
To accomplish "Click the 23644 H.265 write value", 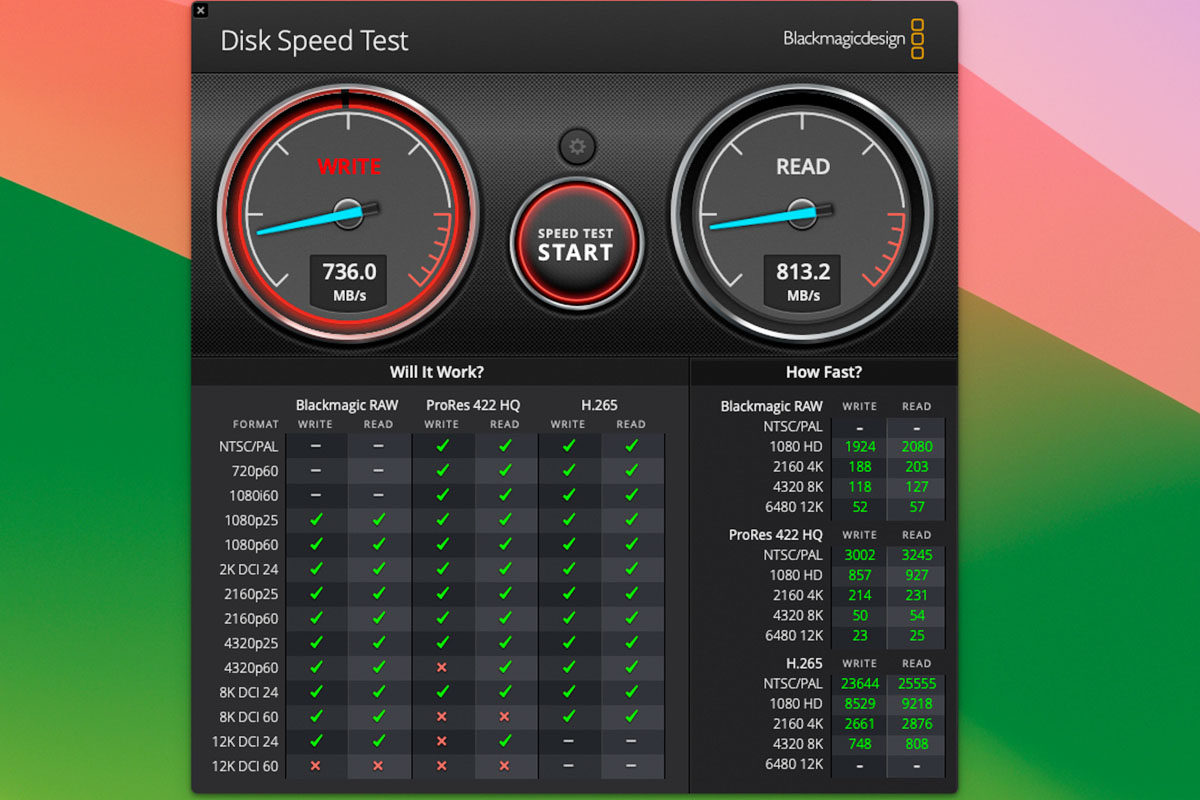I will click(859, 684).
